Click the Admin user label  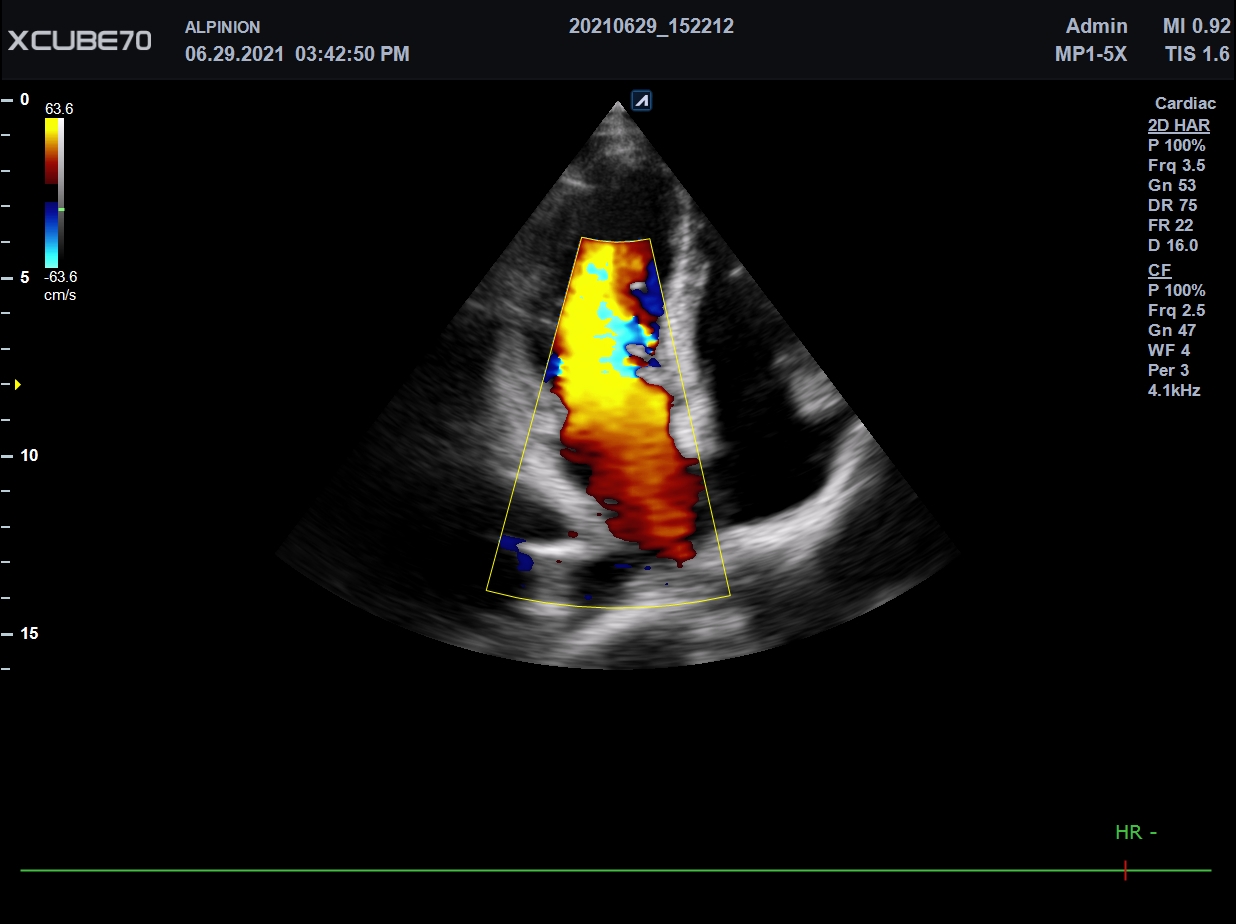click(1096, 27)
